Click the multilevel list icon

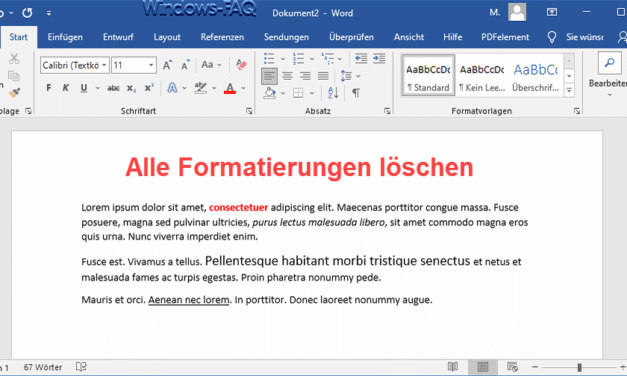(328, 58)
